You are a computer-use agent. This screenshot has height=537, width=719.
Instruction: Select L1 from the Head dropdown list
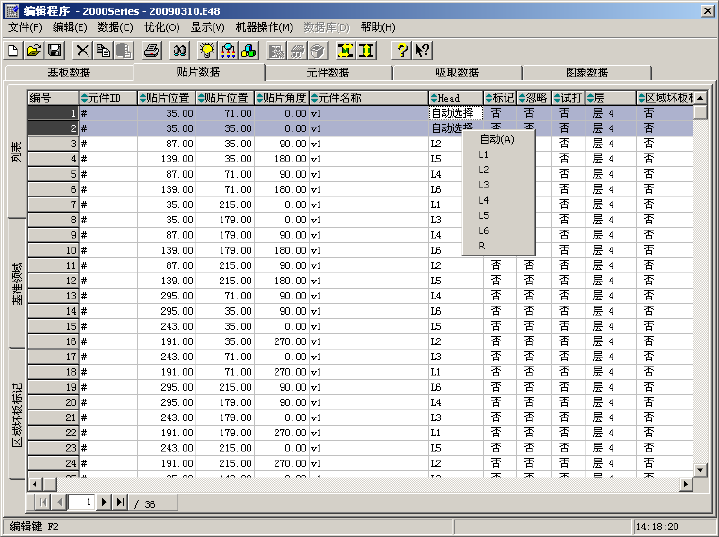click(485, 155)
